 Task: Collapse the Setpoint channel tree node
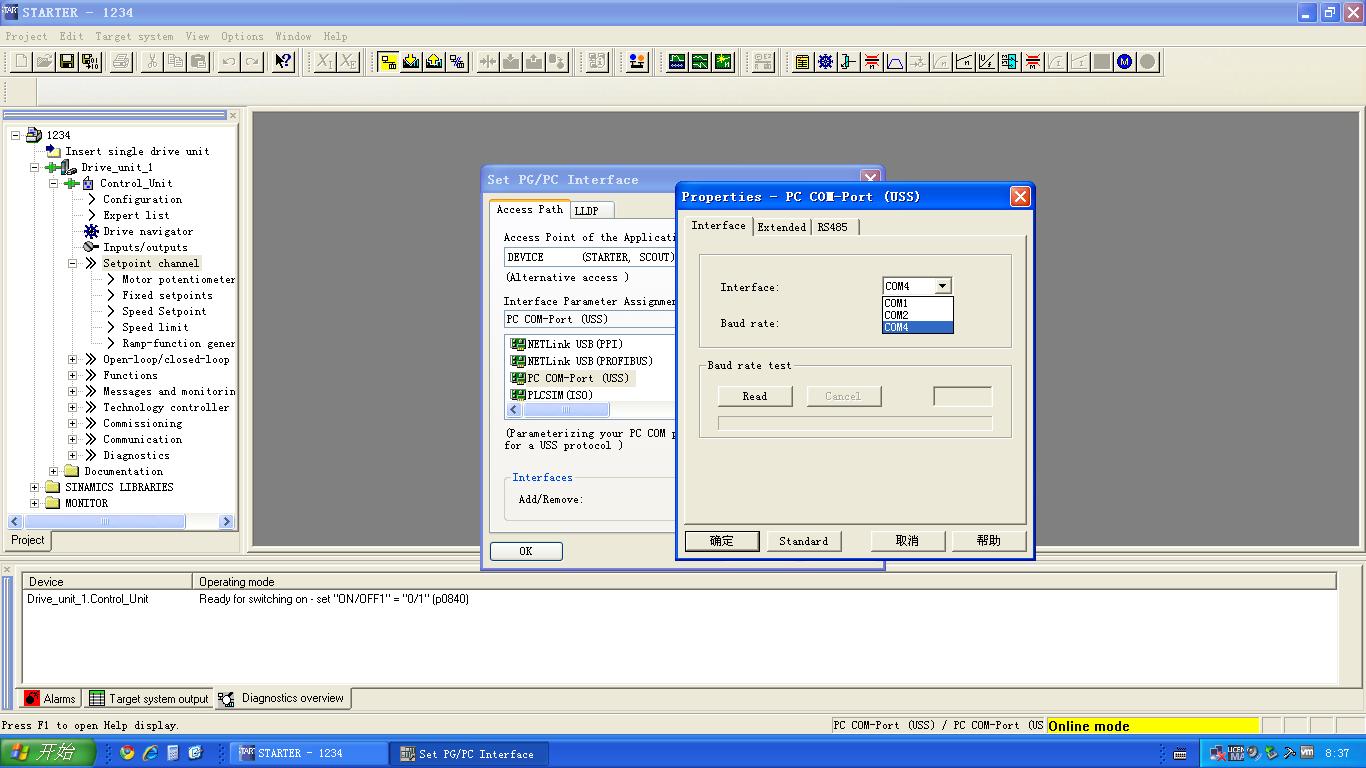(x=73, y=264)
